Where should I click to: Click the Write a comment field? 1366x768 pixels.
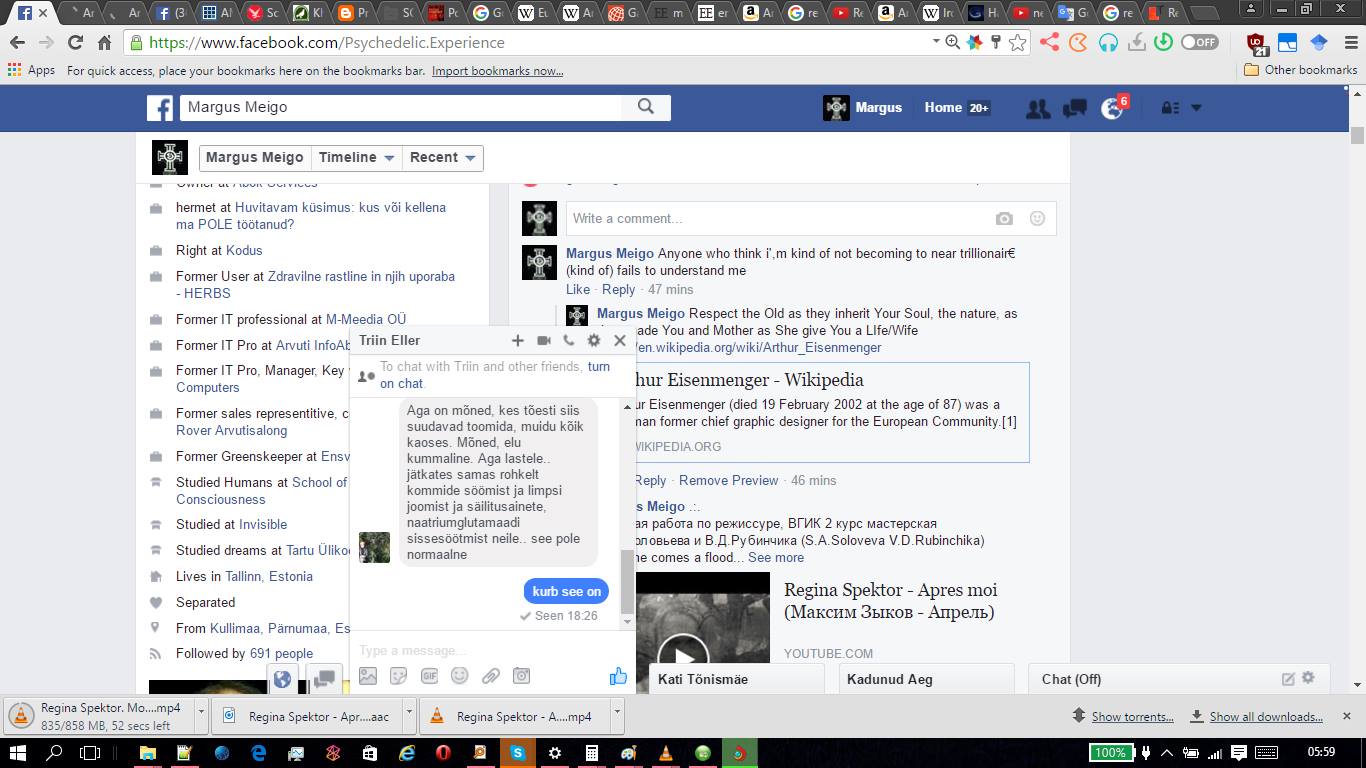[x=780, y=218]
